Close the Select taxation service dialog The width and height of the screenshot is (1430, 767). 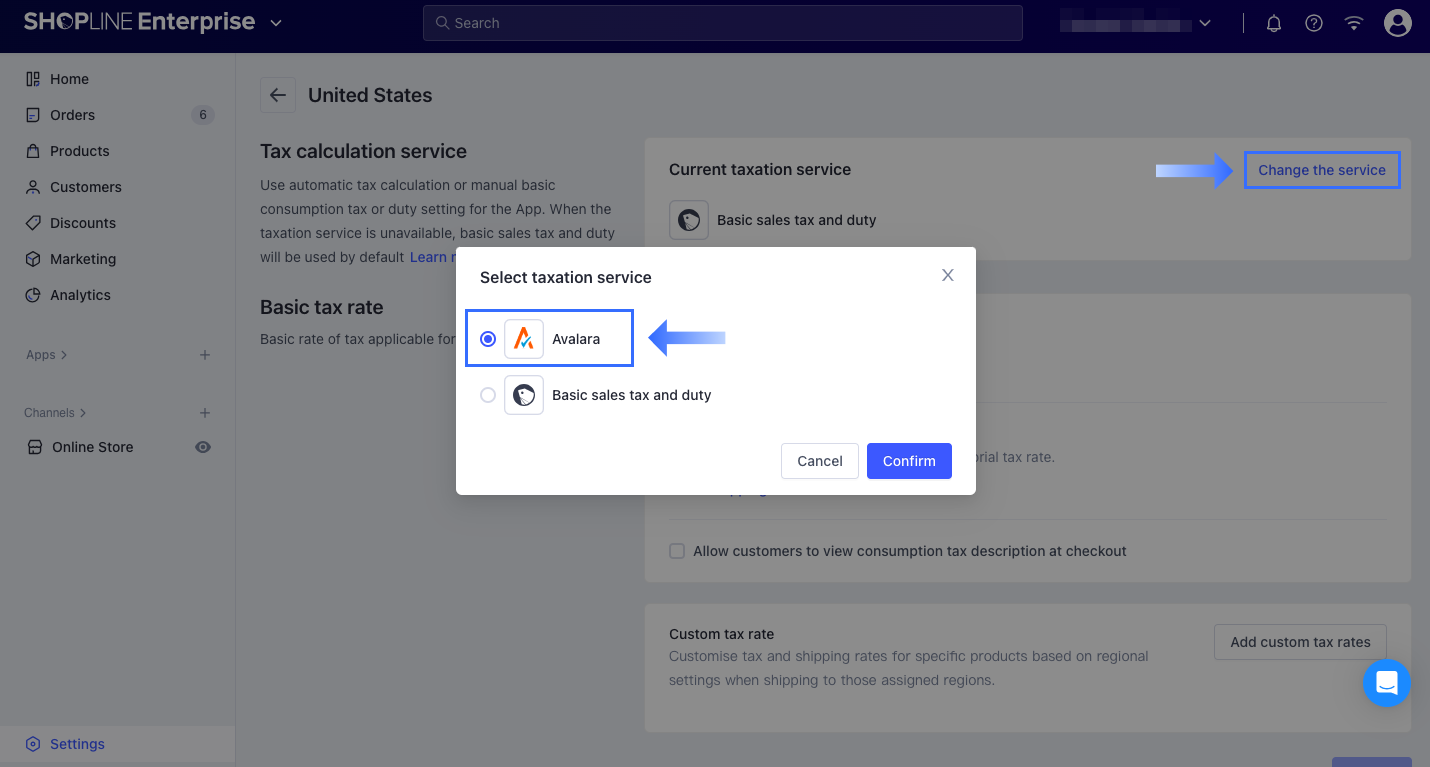coord(948,275)
